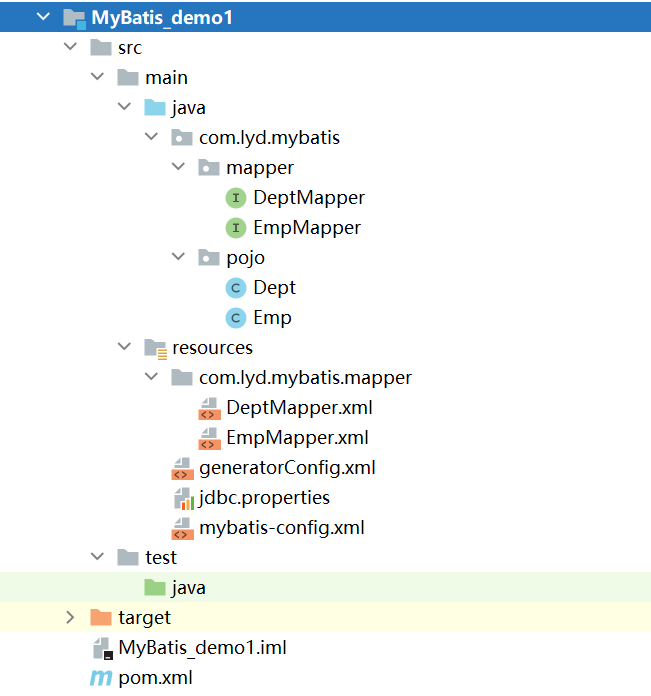Select the Dept class label
The image size is (651, 696).
[x=274, y=288]
